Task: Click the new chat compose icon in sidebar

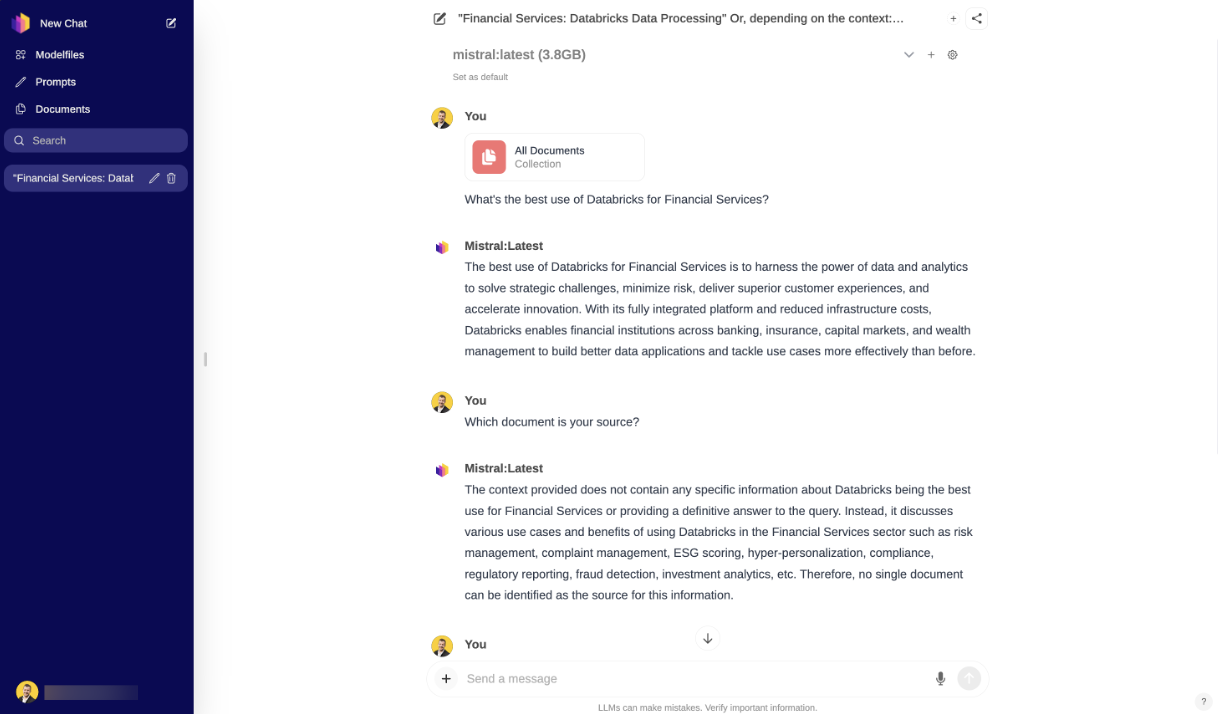Action: click(171, 23)
